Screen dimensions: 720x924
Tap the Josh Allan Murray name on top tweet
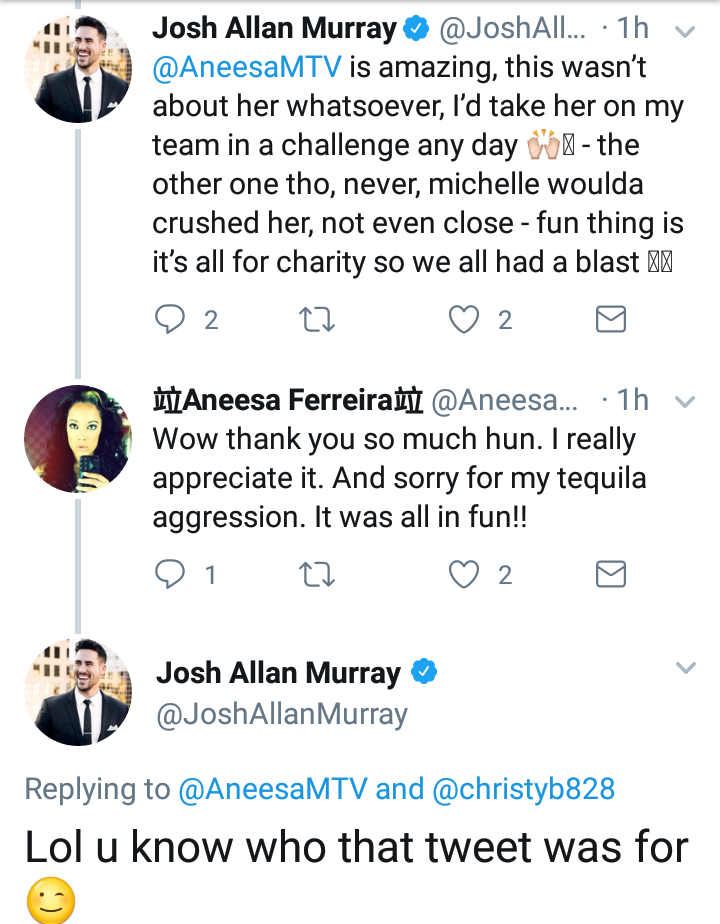275,29
